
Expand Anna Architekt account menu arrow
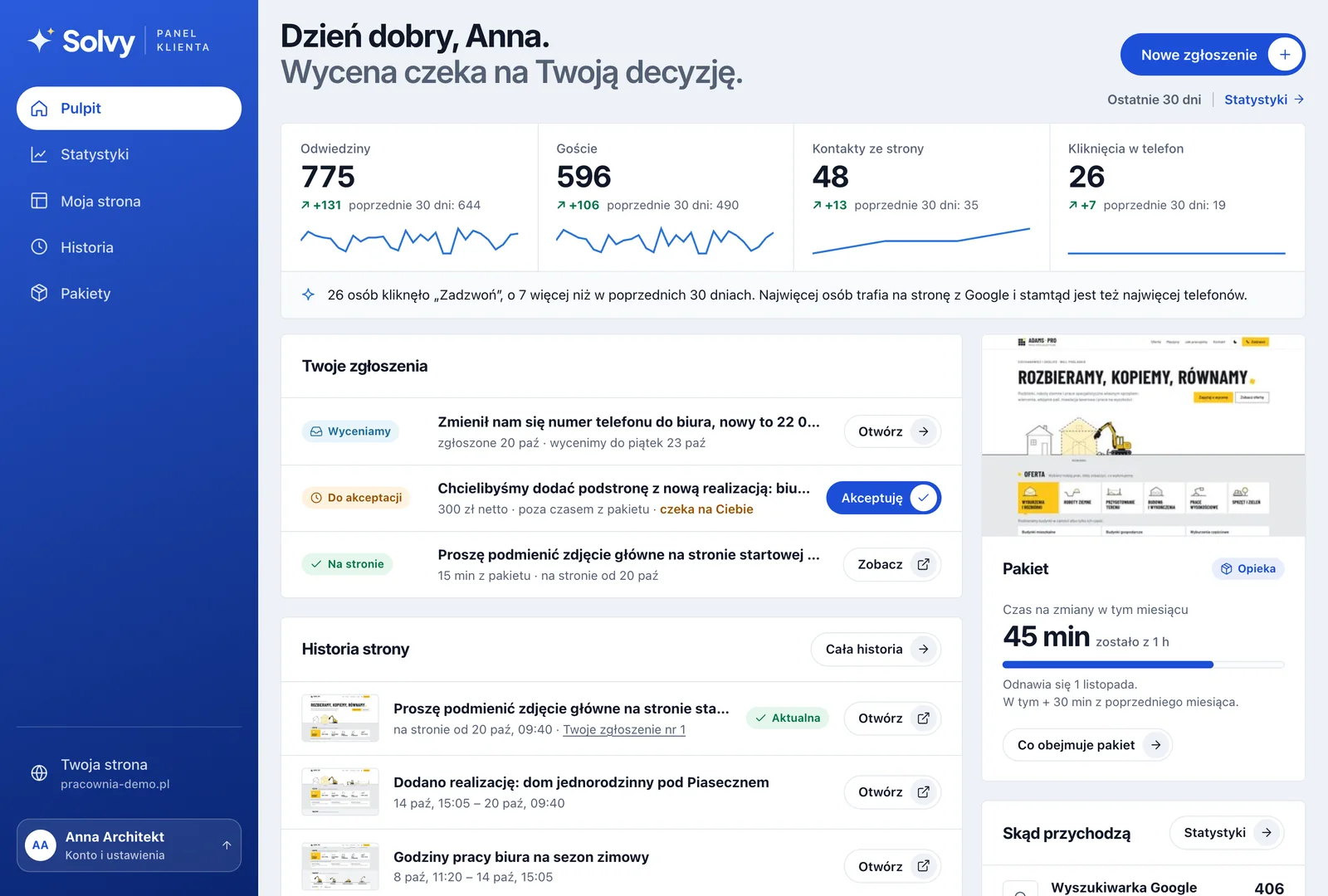[x=227, y=845]
